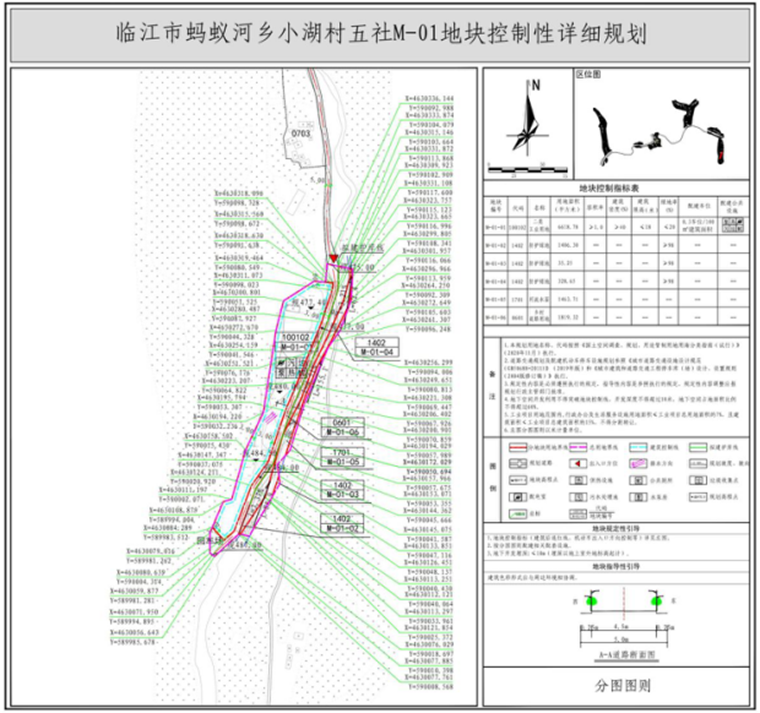This screenshot has width=760, height=713.
Task: Click the 1701 code cell in the table
Action: 518,300
